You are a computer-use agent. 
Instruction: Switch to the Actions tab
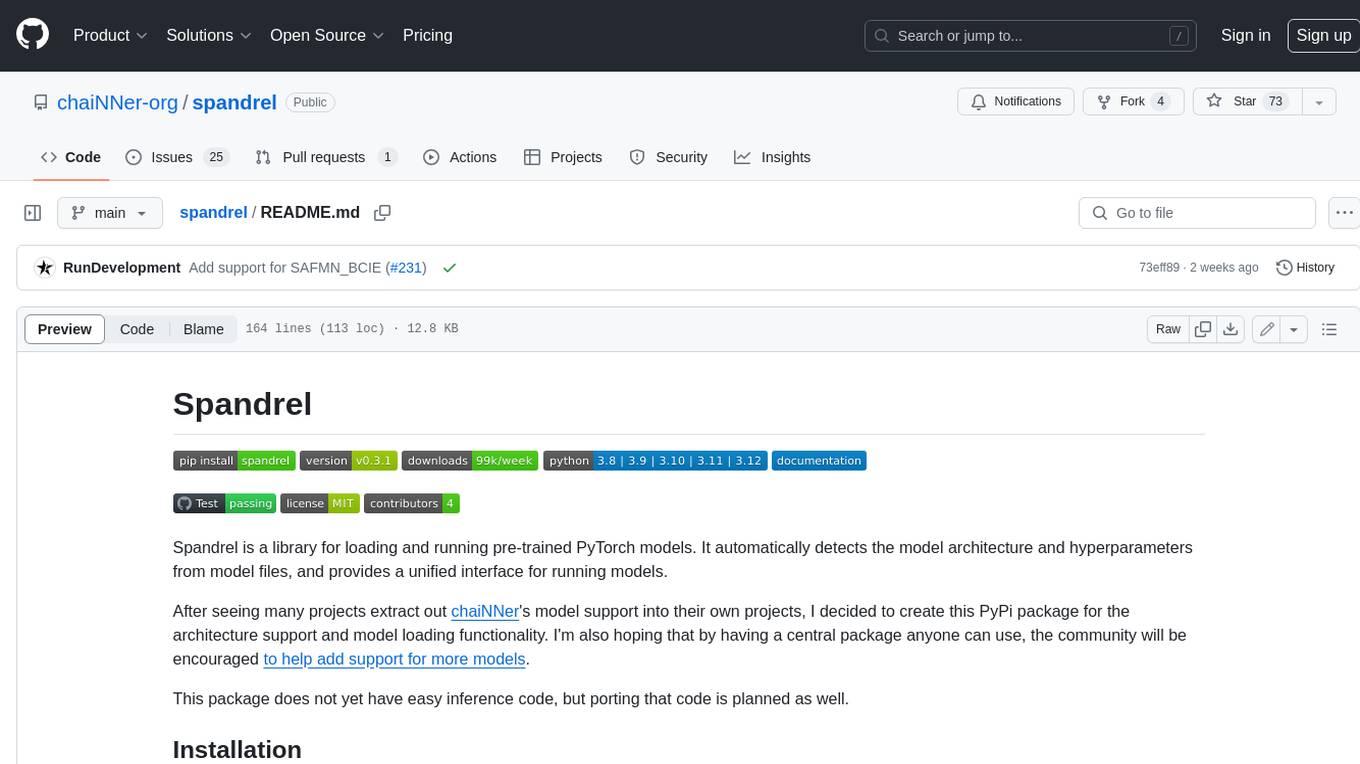point(459,157)
